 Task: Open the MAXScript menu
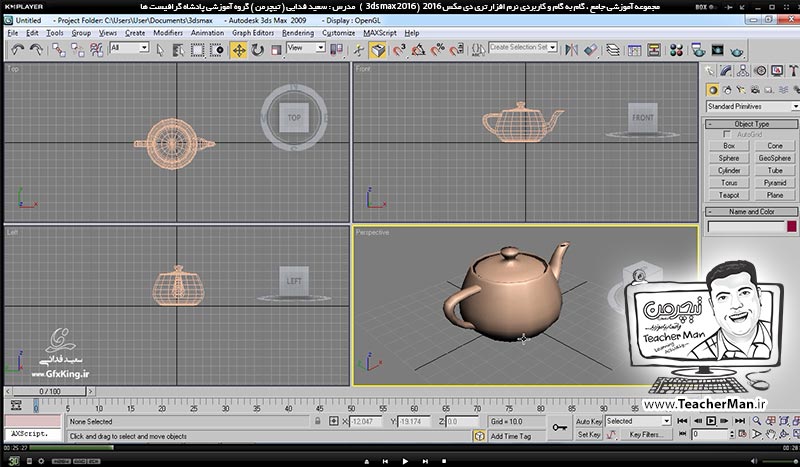click(380, 33)
